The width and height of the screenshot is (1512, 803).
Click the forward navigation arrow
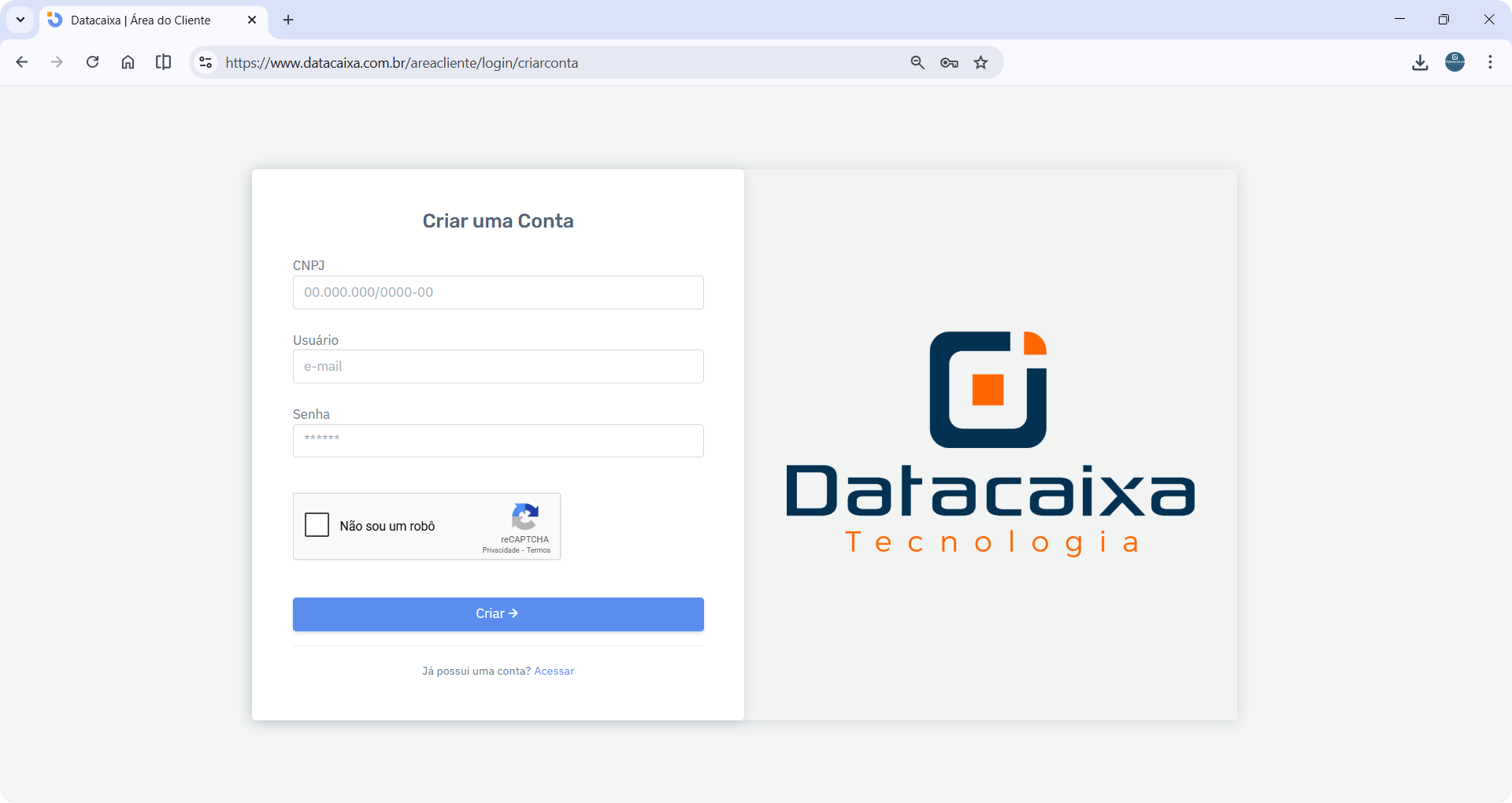tap(57, 62)
